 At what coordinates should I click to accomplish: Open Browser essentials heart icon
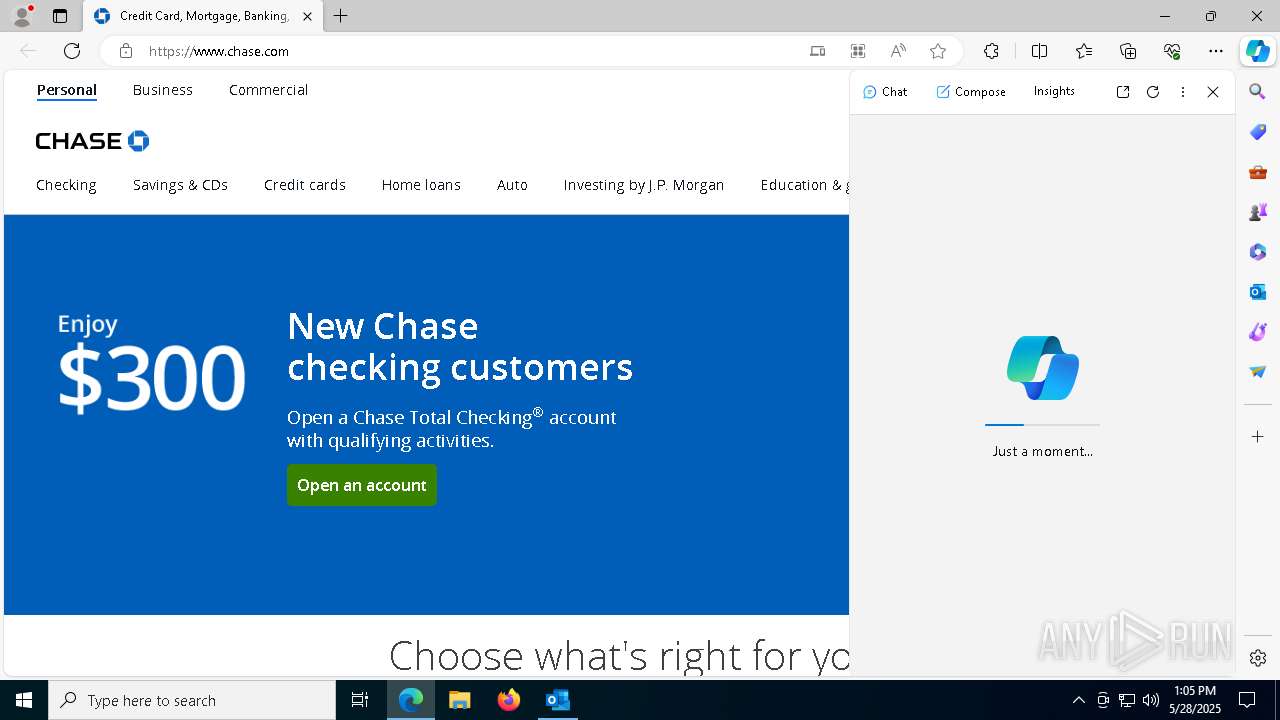[x=1172, y=51]
